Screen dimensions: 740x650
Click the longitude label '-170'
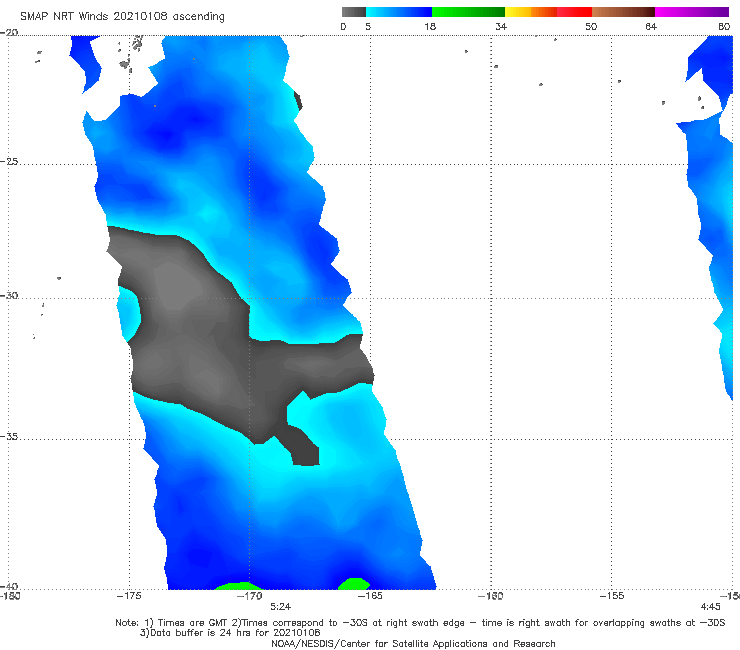coord(249,596)
